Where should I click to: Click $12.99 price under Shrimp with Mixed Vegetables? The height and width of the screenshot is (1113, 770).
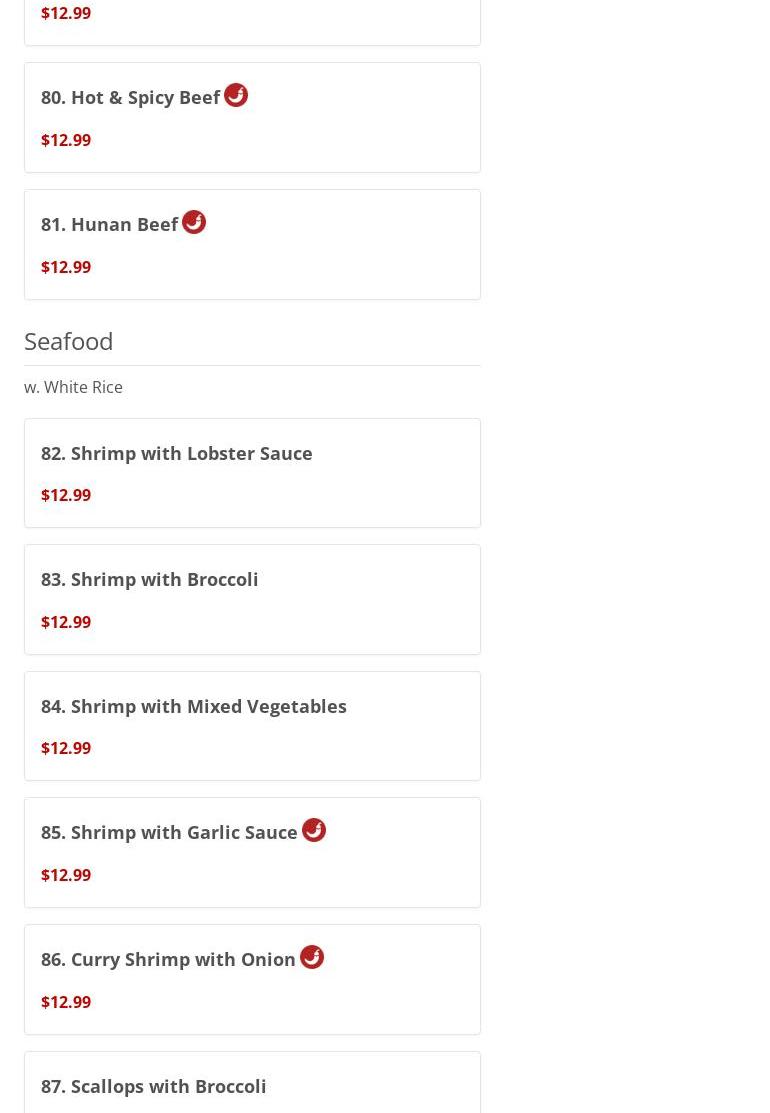click(66, 747)
